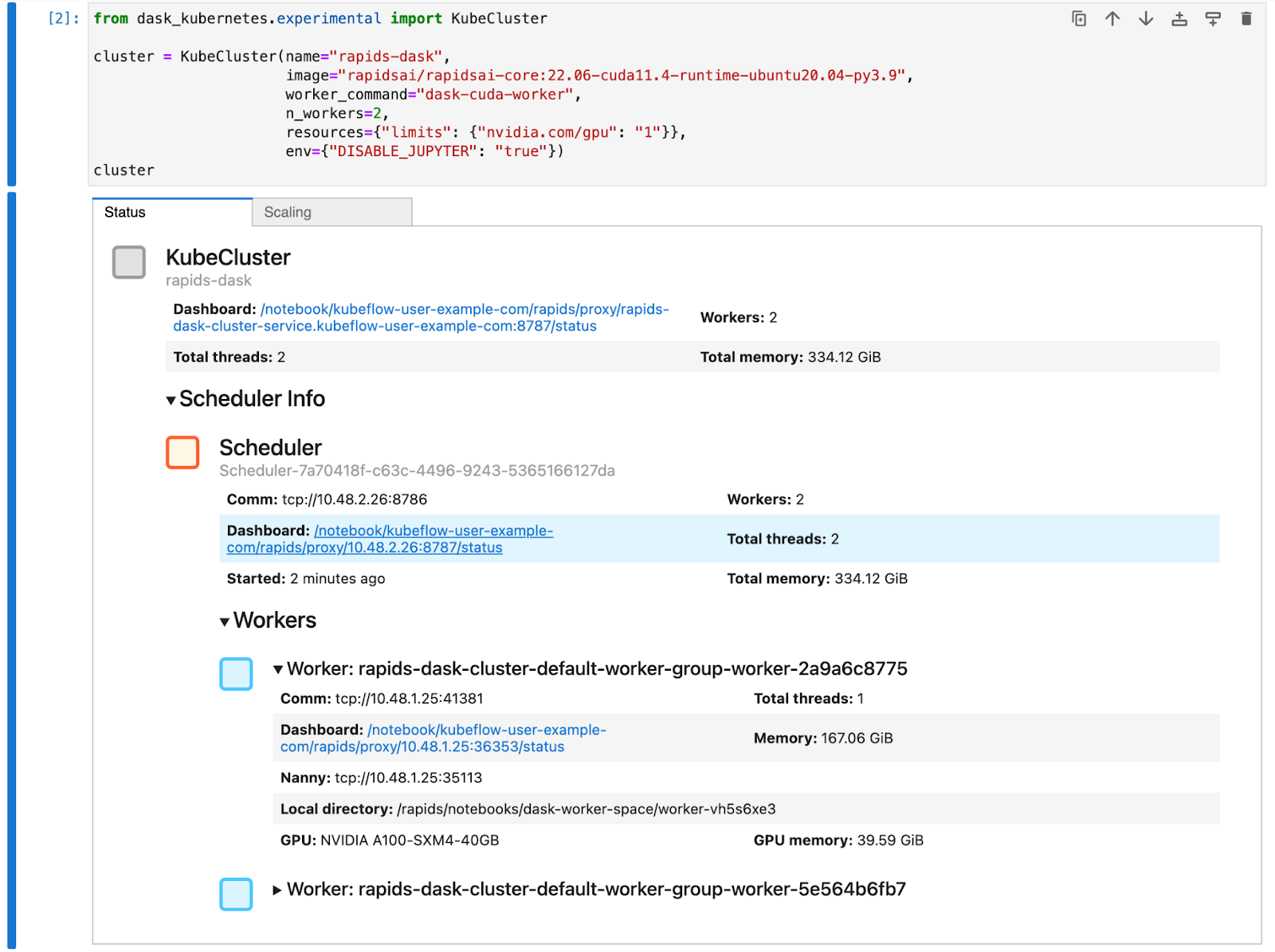This screenshot has width=1275, height=952.
Task: Click the orange Scheduler square icon
Action: point(182,452)
